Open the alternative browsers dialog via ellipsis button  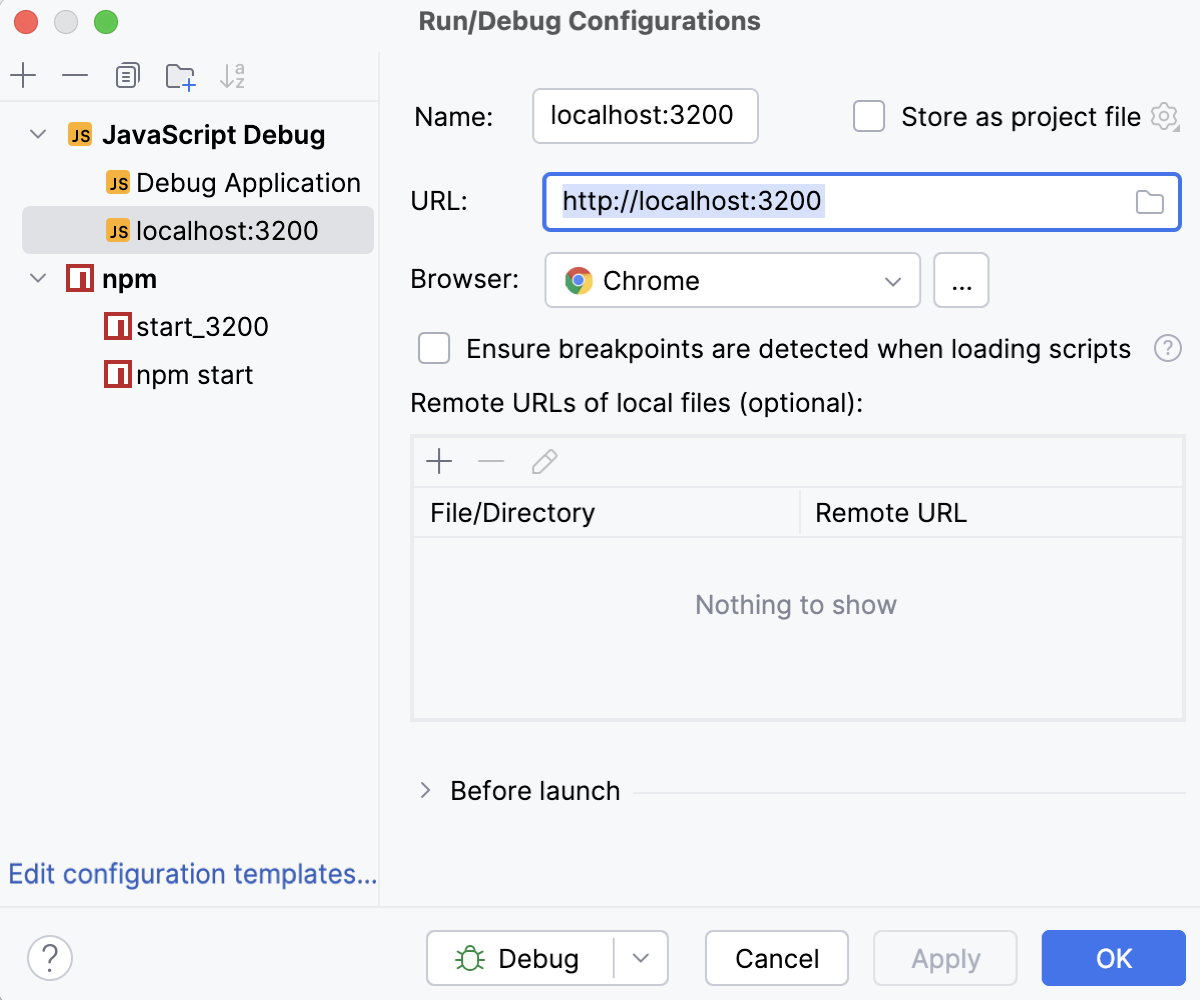tap(961, 280)
